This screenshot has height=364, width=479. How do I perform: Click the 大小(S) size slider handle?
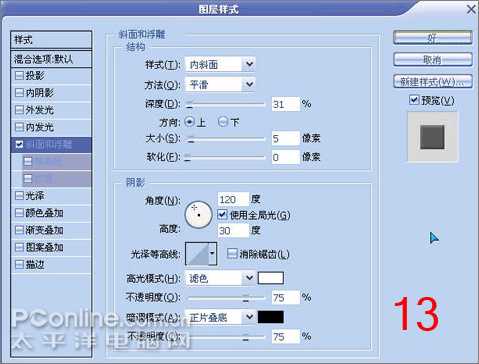tap(190, 139)
